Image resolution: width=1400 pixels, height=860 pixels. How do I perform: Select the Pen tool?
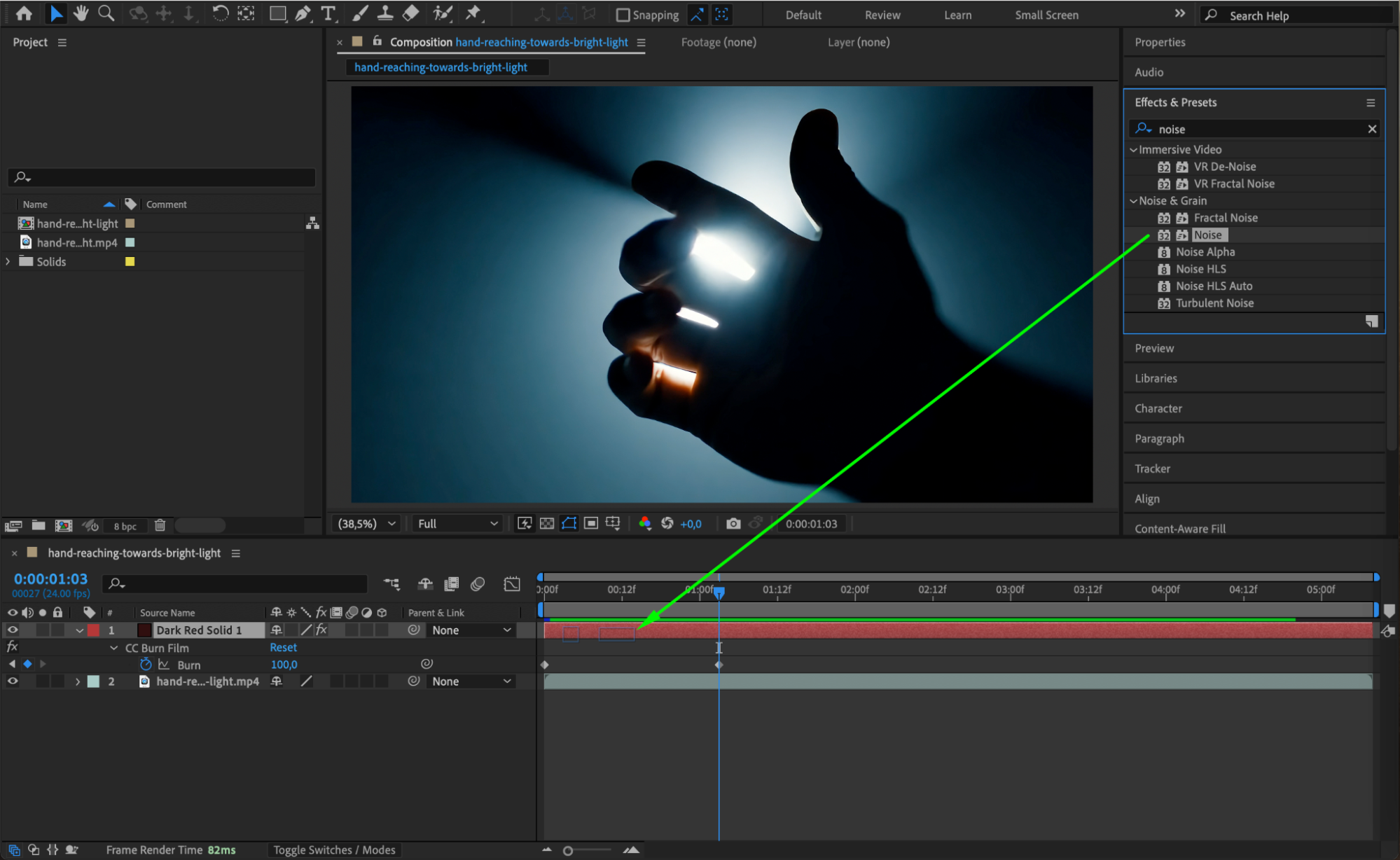[303, 13]
